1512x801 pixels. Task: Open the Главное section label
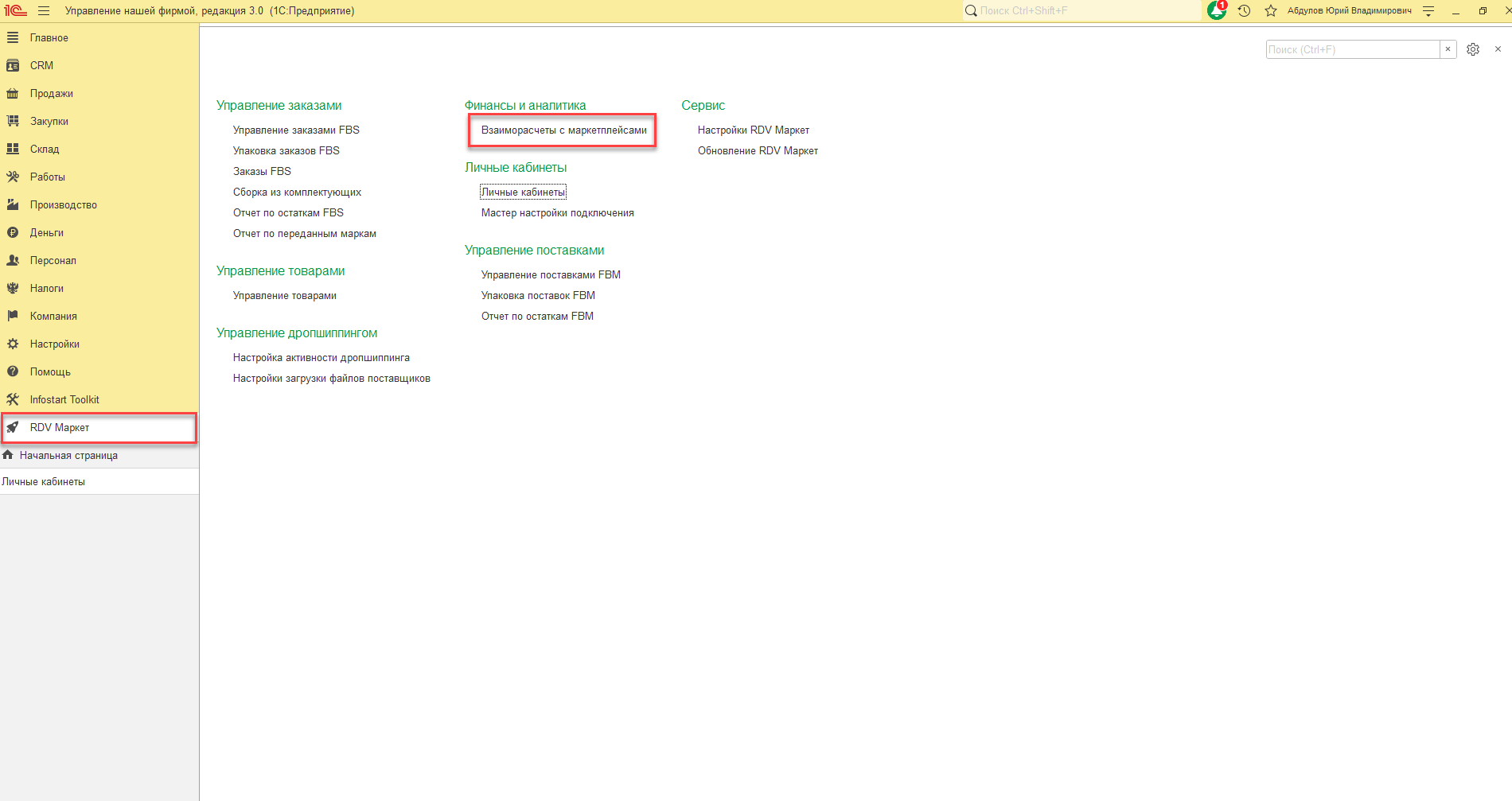point(49,37)
